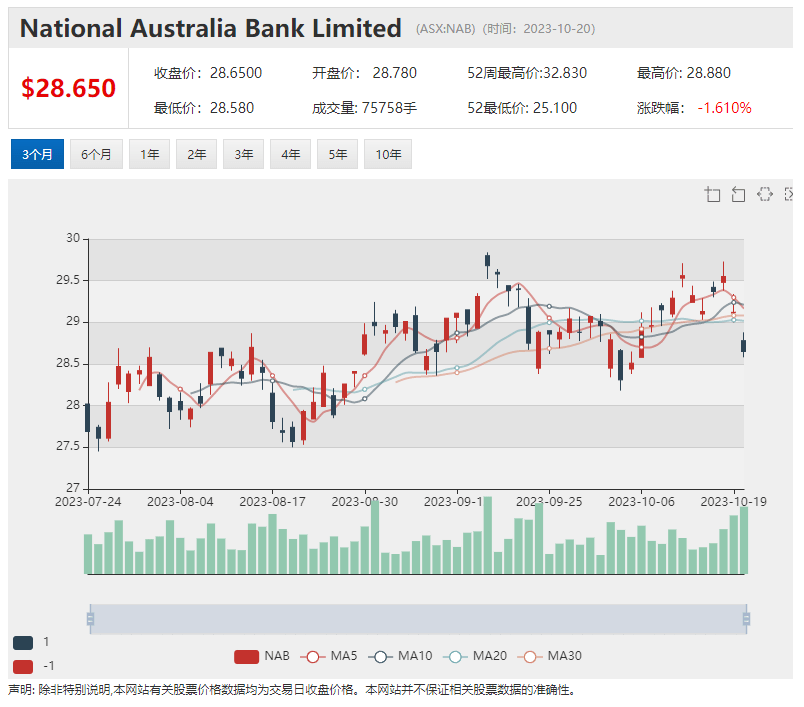Screen dimensions: 804x707
Task: Show the 1年 chart range
Action: coord(150,154)
